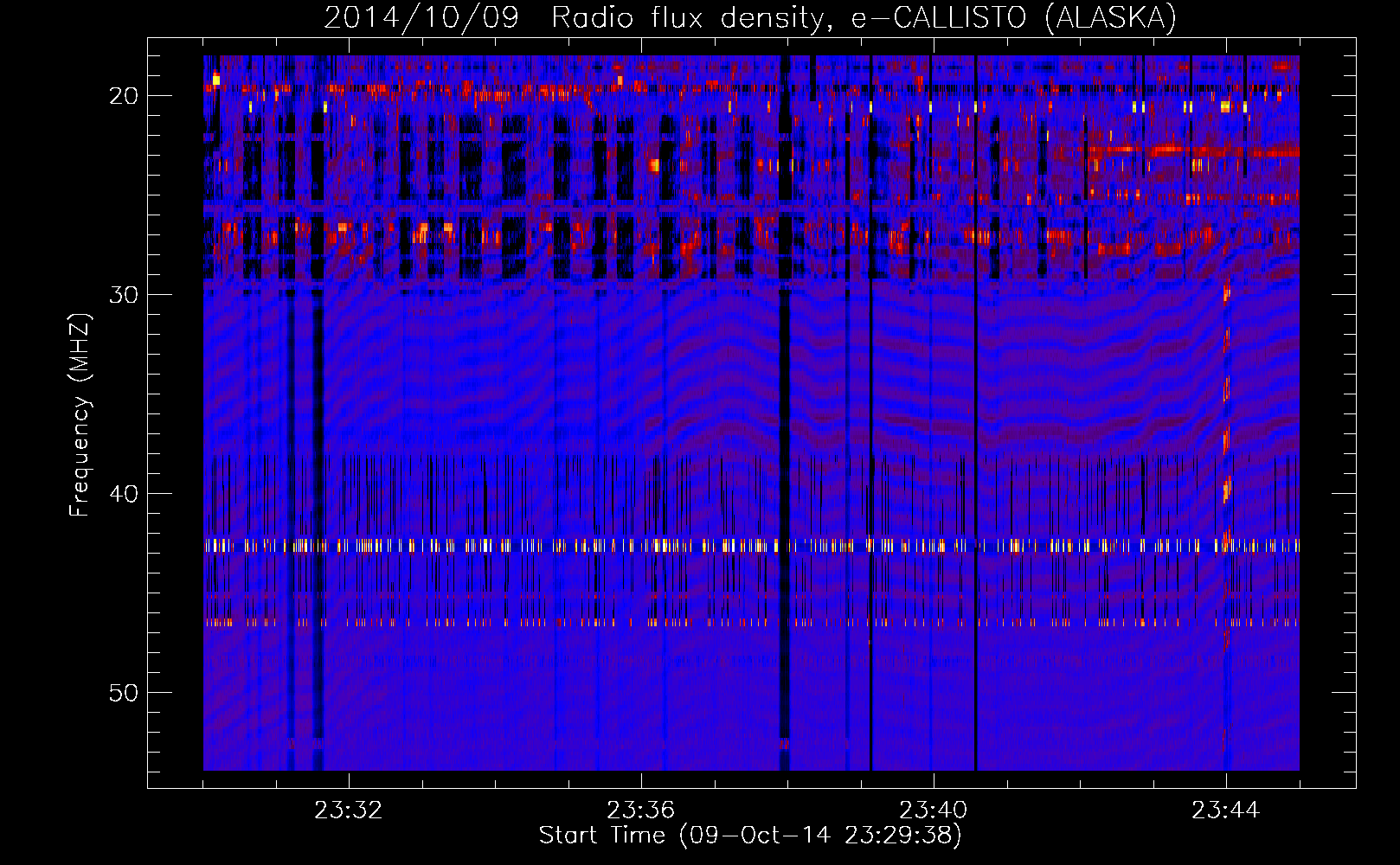
Task: Select the 30 MHz frequency axis label
Action: pos(124,295)
